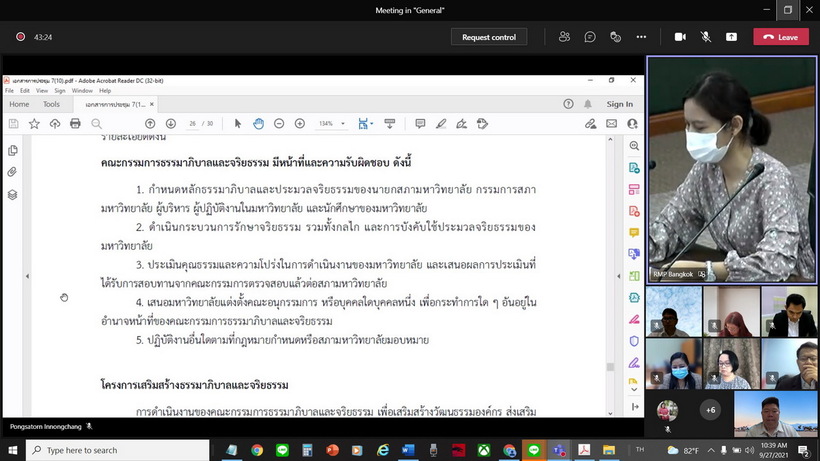Click the scrollbar up arrow
The width and height of the screenshot is (820, 461).
point(610,140)
